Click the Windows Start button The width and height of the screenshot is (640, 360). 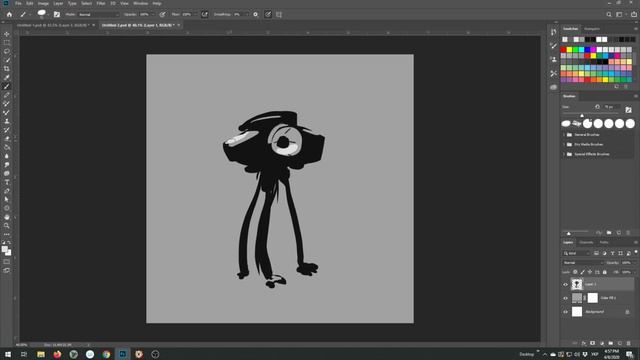(8, 354)
